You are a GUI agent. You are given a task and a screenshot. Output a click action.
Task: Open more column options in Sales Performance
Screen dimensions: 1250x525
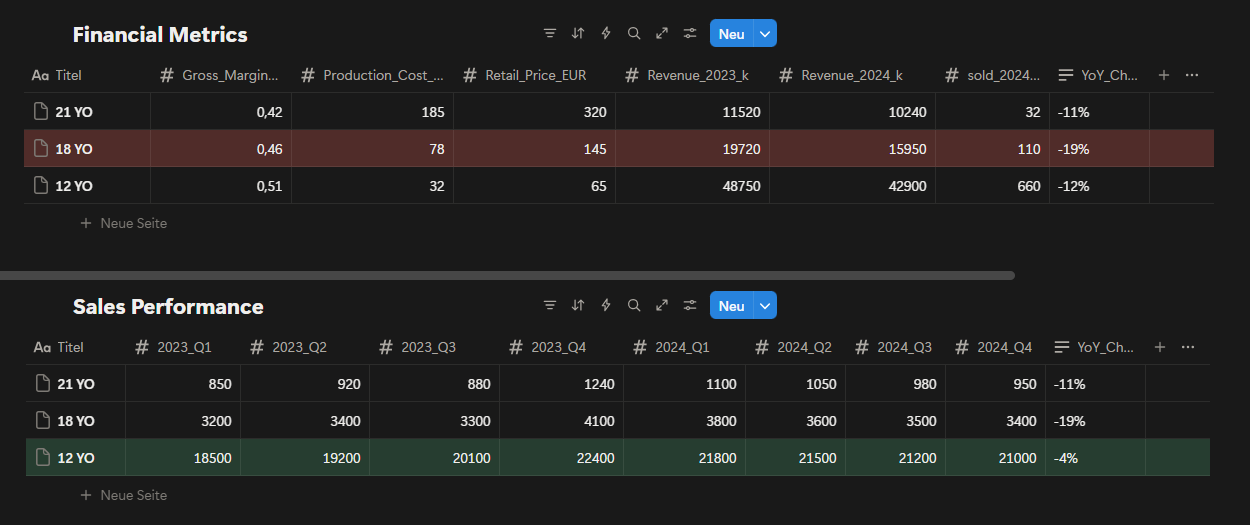[1188, 347]
